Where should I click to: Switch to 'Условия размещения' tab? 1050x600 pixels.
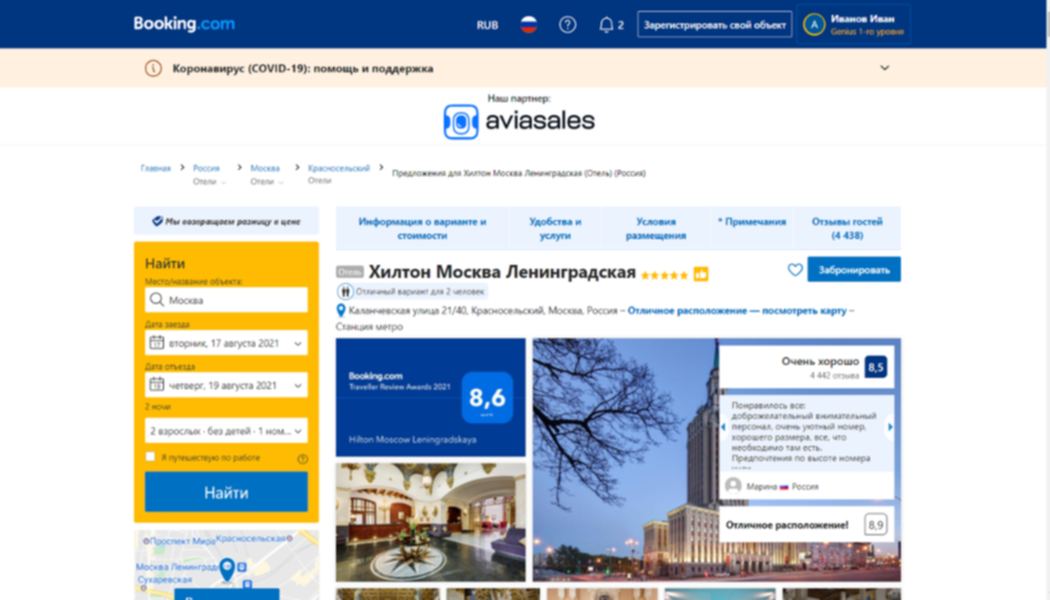[656, 228]
